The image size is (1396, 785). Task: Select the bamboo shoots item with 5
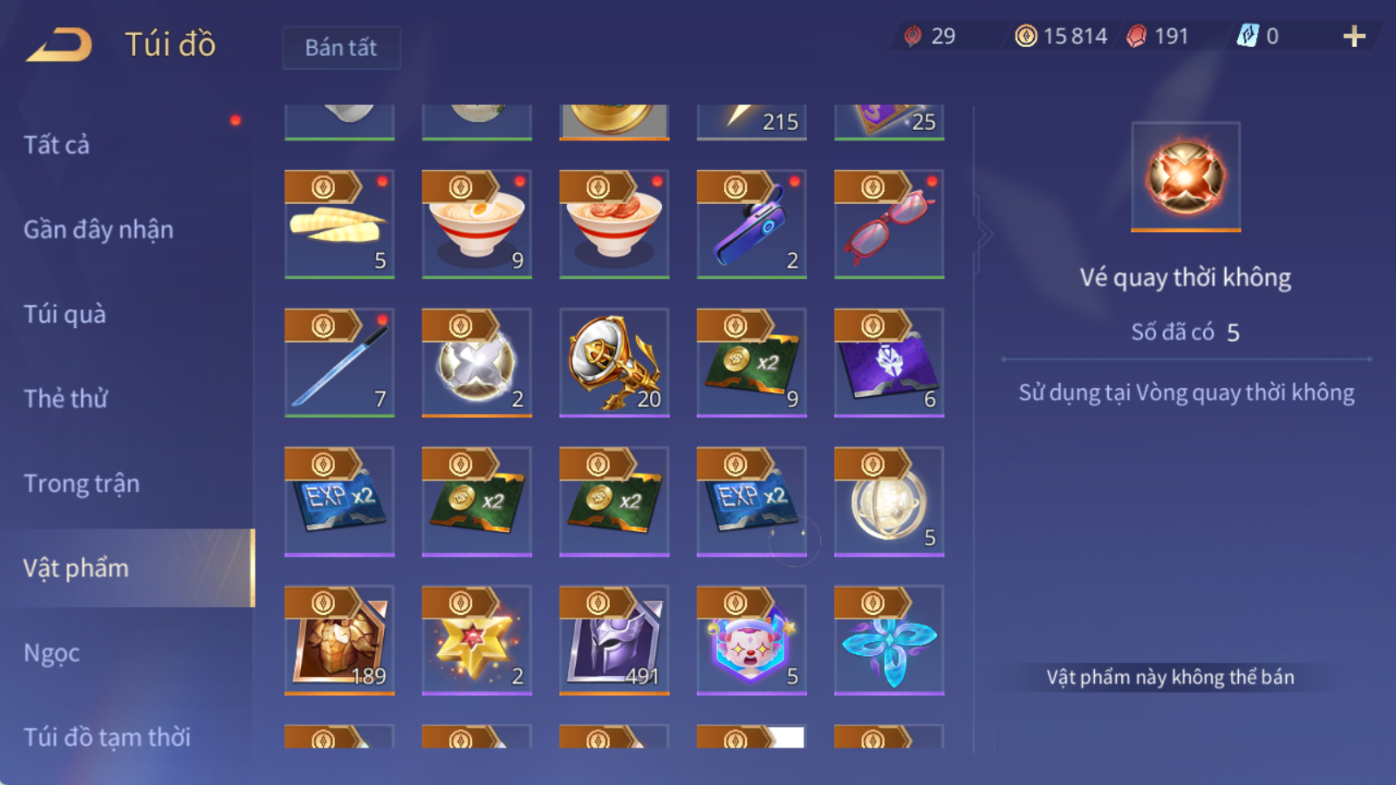pyautogui.click(x=339, y=224)
